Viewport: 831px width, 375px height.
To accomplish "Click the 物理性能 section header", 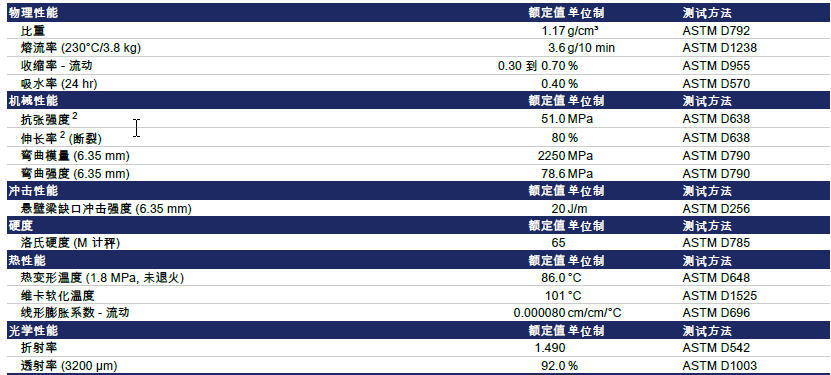I will [x=33, y=13].
